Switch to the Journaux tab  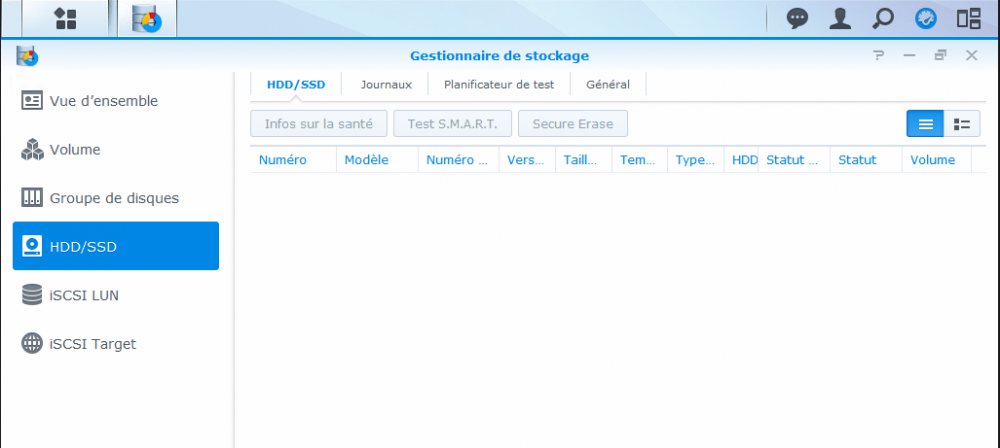pos(386,84)
